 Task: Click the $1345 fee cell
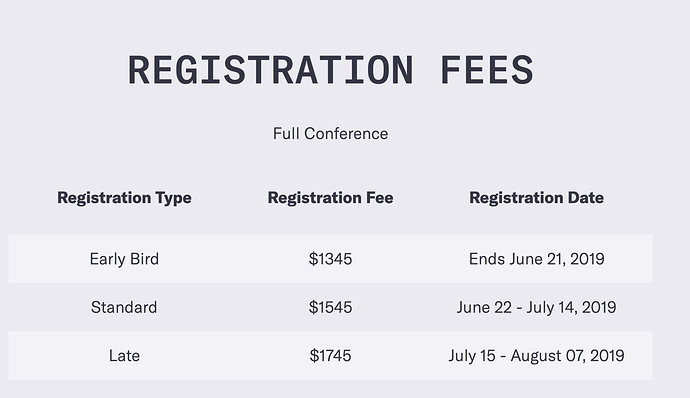pyautogui.click(x=330, y=259)
